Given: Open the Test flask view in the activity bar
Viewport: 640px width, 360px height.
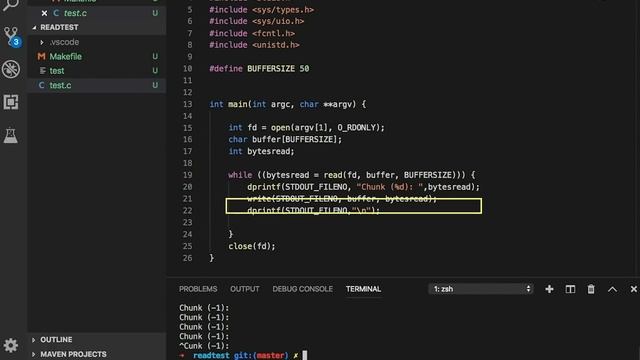Looking at the screenshot, I should [x=11, y=135].
